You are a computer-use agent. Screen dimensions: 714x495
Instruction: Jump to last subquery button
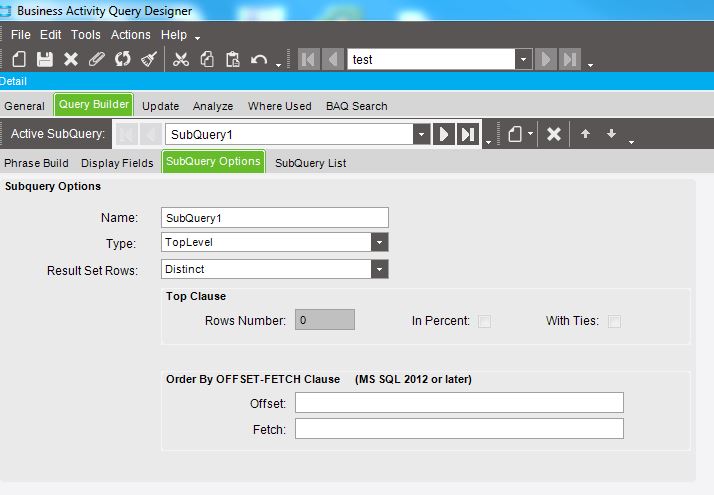tap(468, 134)
